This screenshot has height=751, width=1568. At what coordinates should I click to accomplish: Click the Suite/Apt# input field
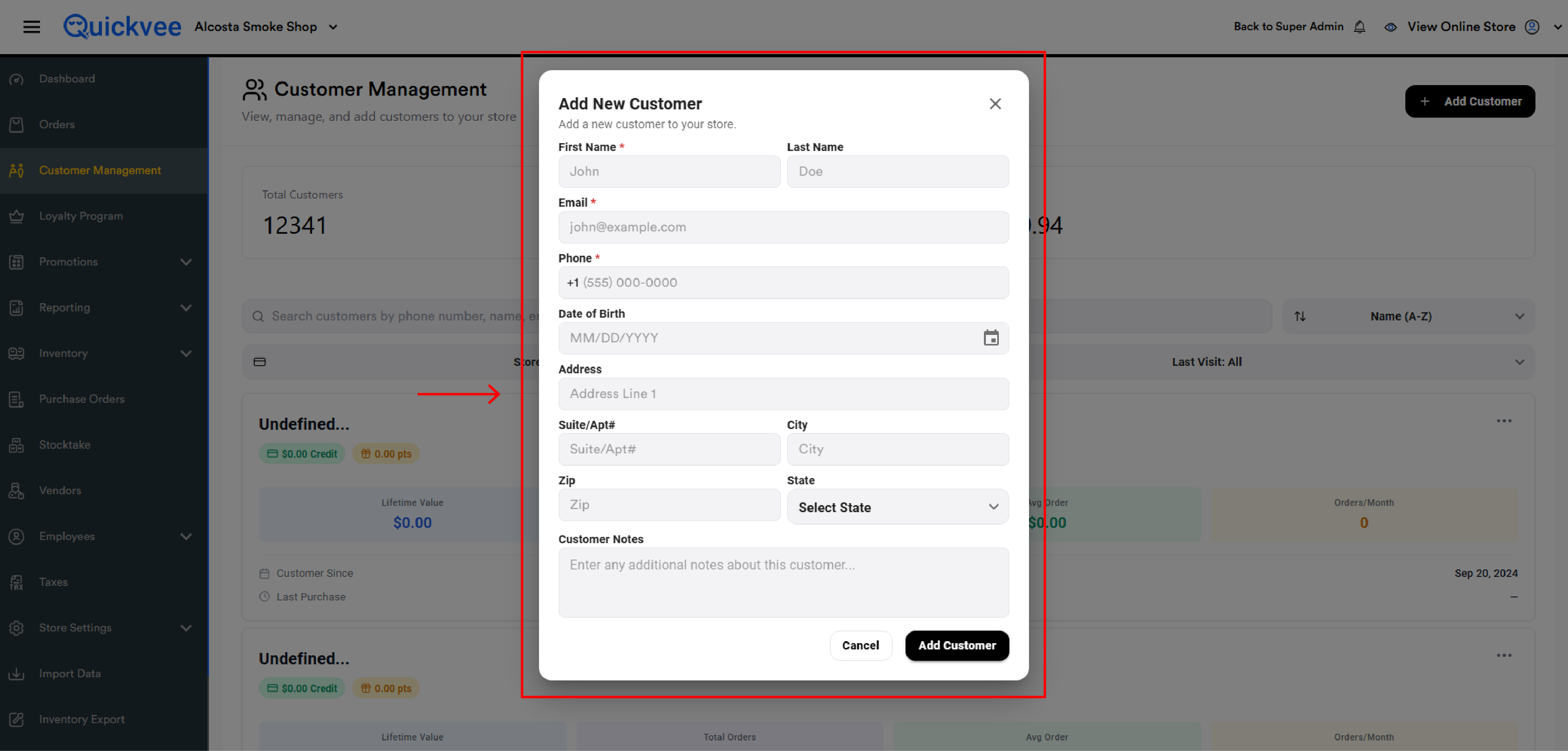coord(669,449)
